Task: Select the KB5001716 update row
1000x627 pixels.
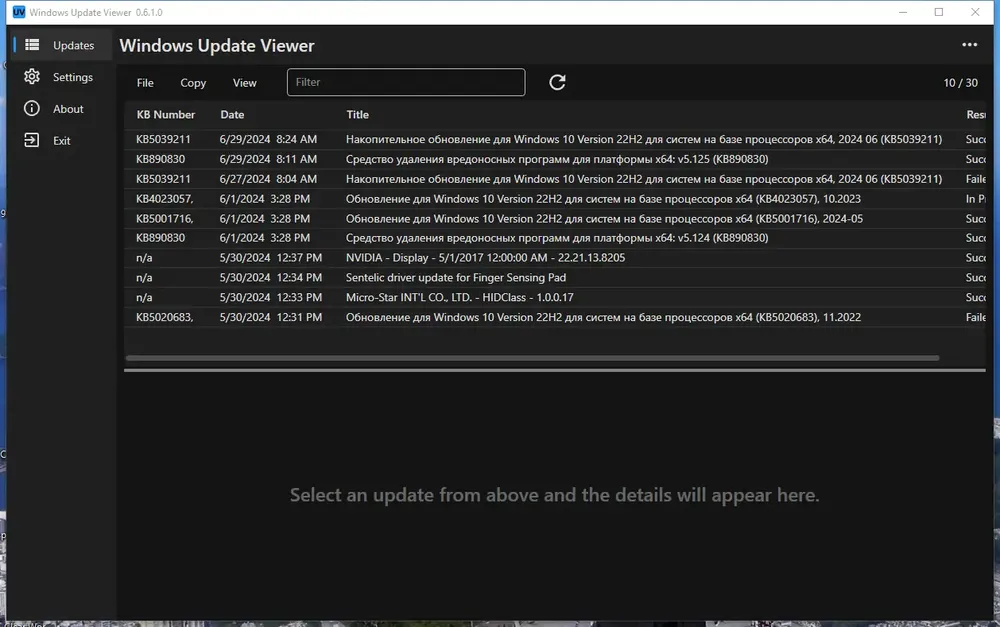Action: pyautogui.click(x=555, y=219)
